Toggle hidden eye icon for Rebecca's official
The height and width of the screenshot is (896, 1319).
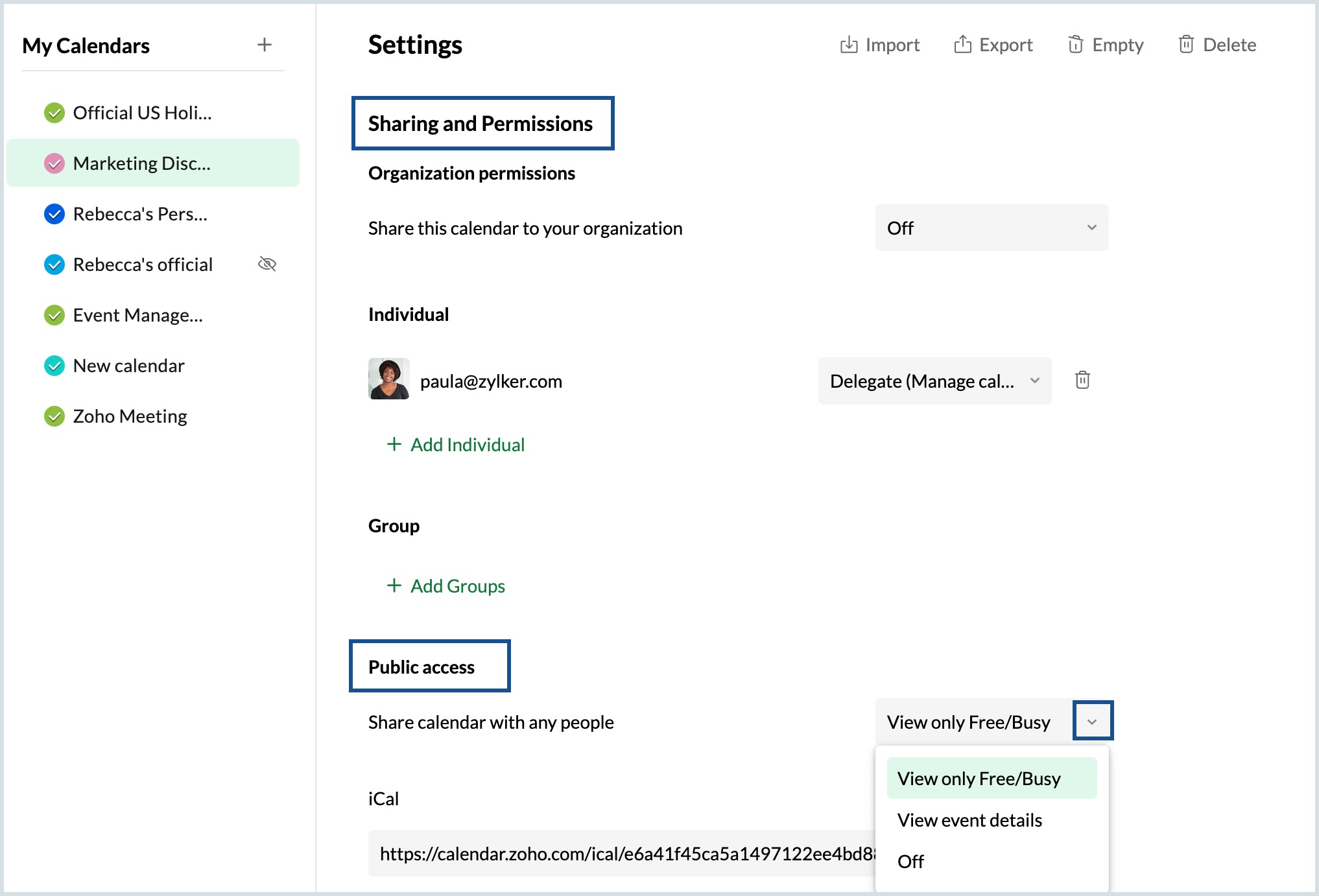[267, 264]
